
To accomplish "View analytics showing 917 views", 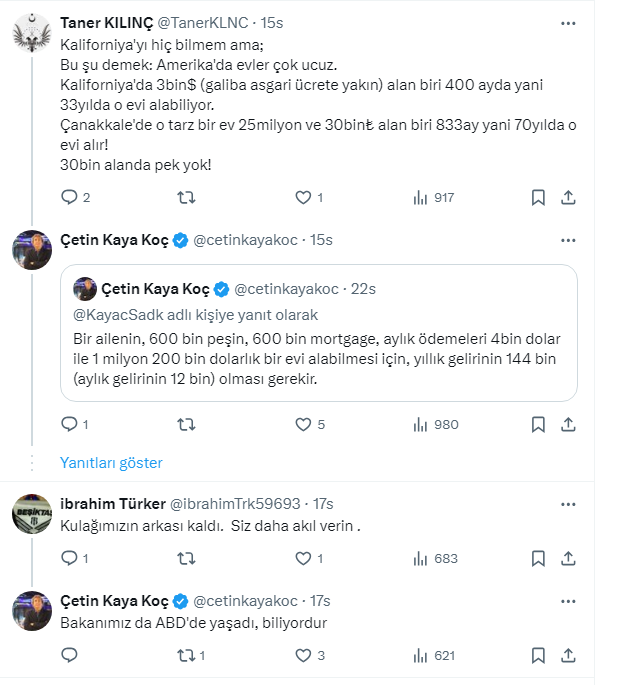I will [433, 198].
